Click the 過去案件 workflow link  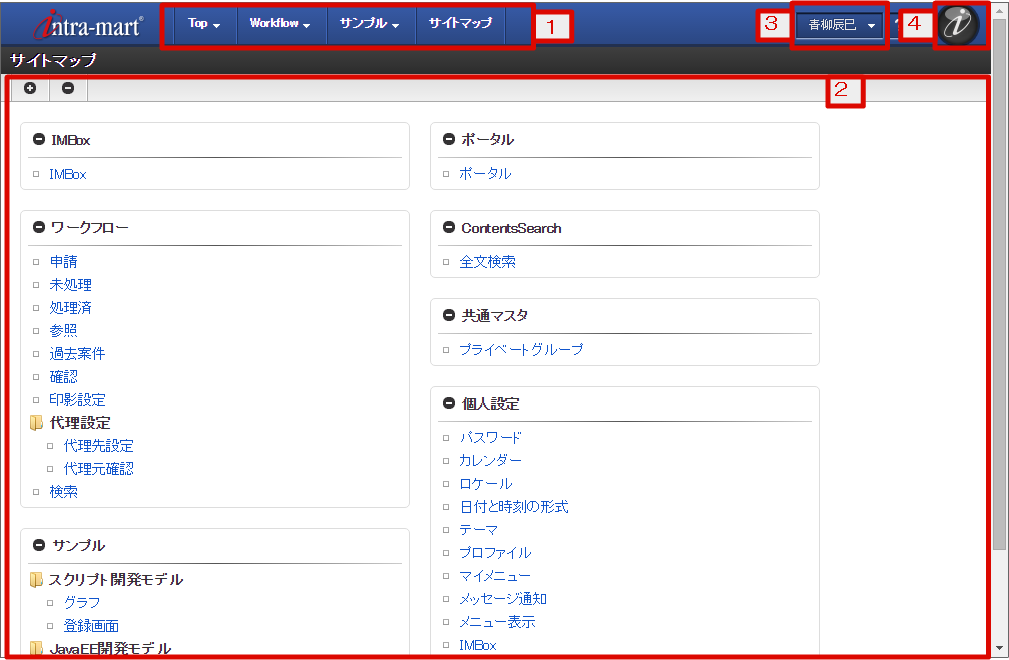[x=76, y=353]
